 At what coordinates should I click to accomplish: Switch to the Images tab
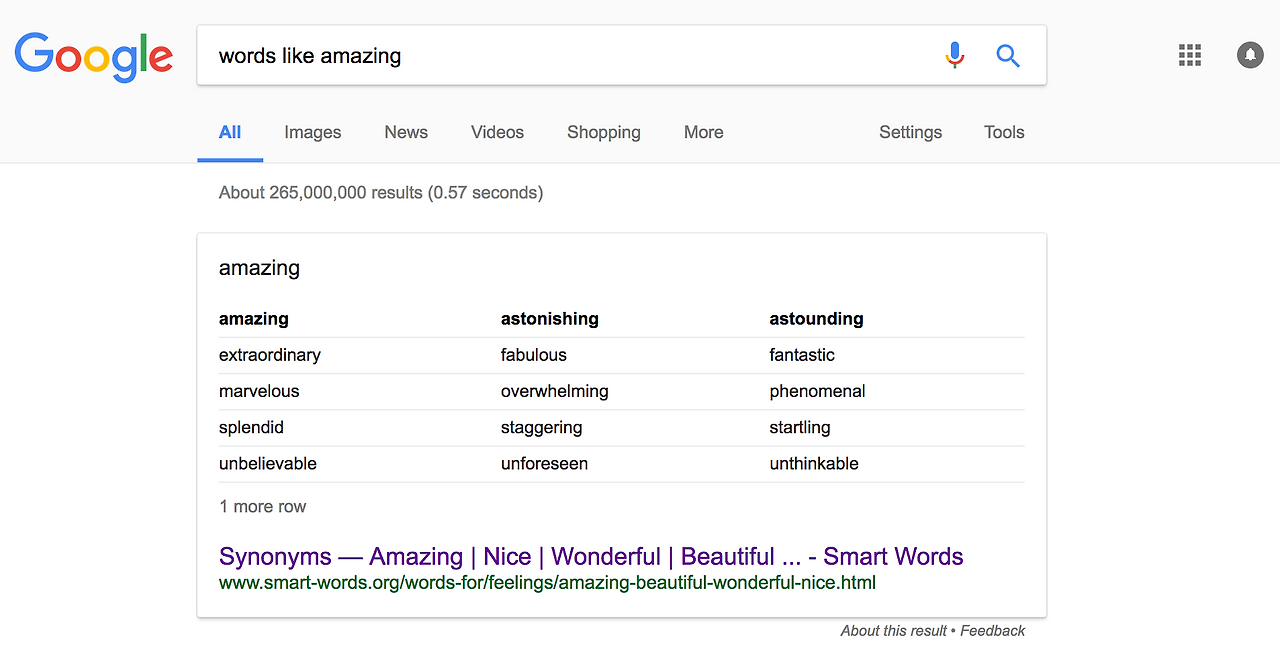pos(312,132)
